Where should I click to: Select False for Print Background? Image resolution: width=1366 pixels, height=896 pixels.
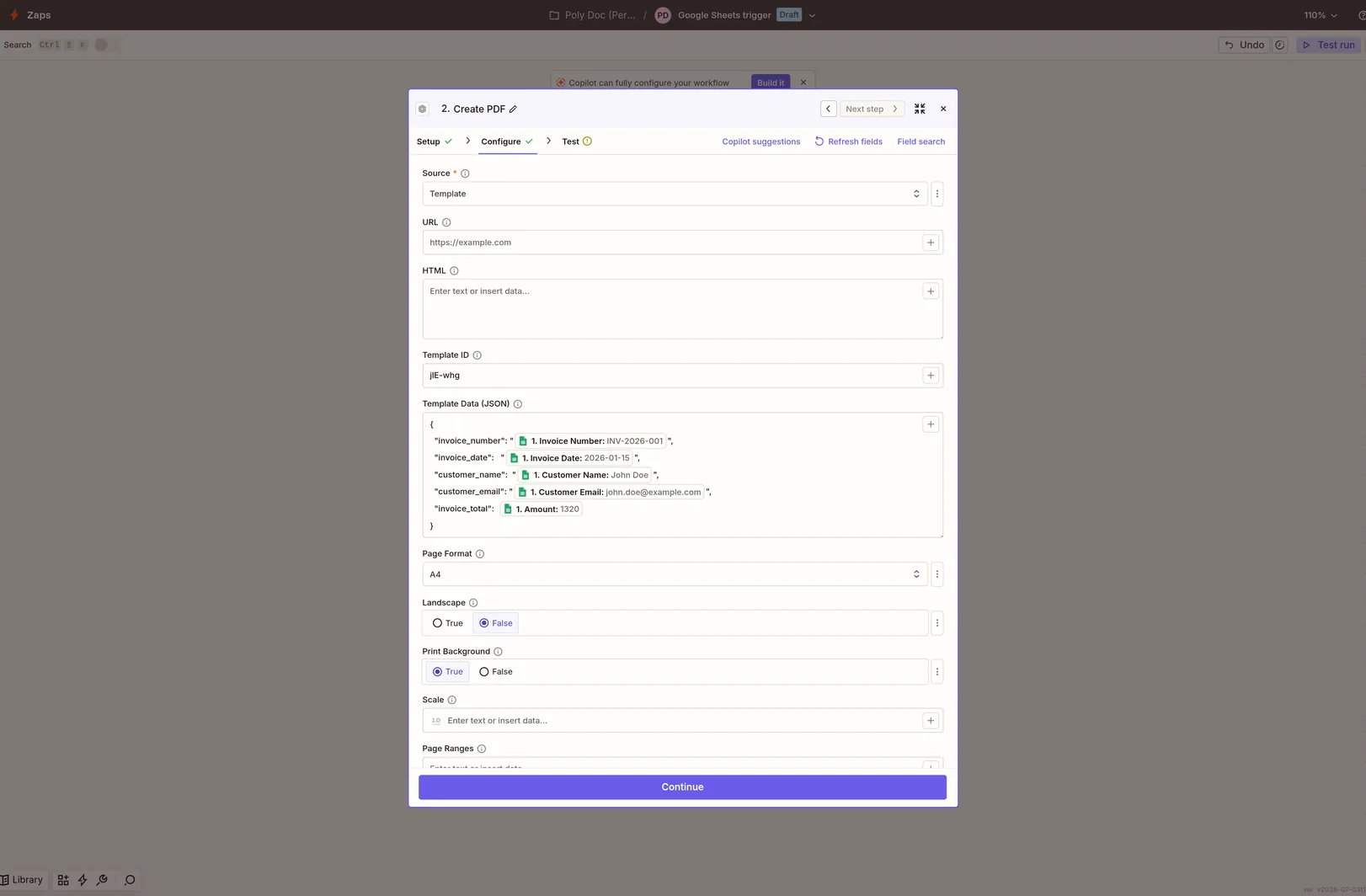[496, 672]
